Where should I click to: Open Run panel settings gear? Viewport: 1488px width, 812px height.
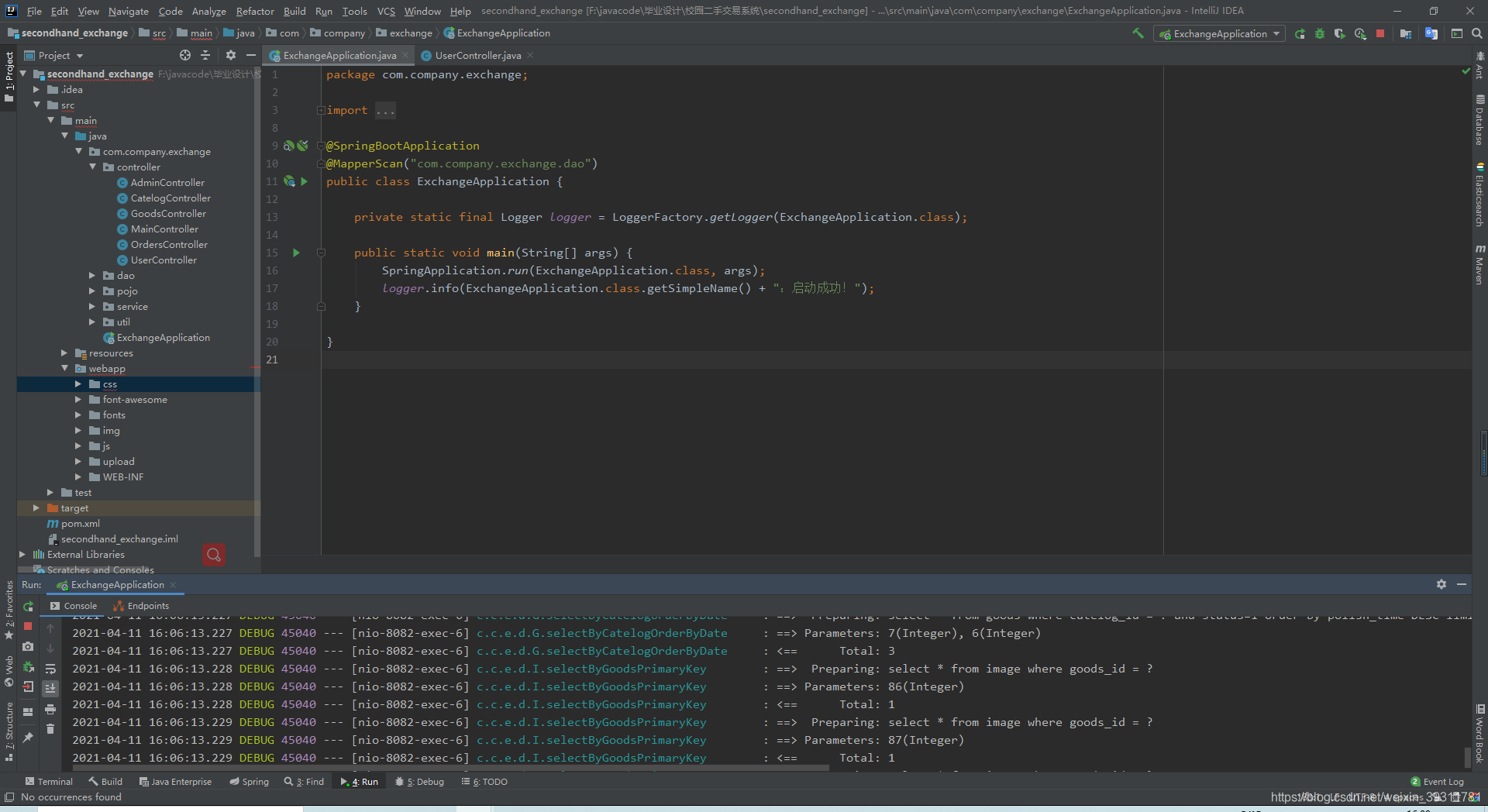[x=1441, y=584]
